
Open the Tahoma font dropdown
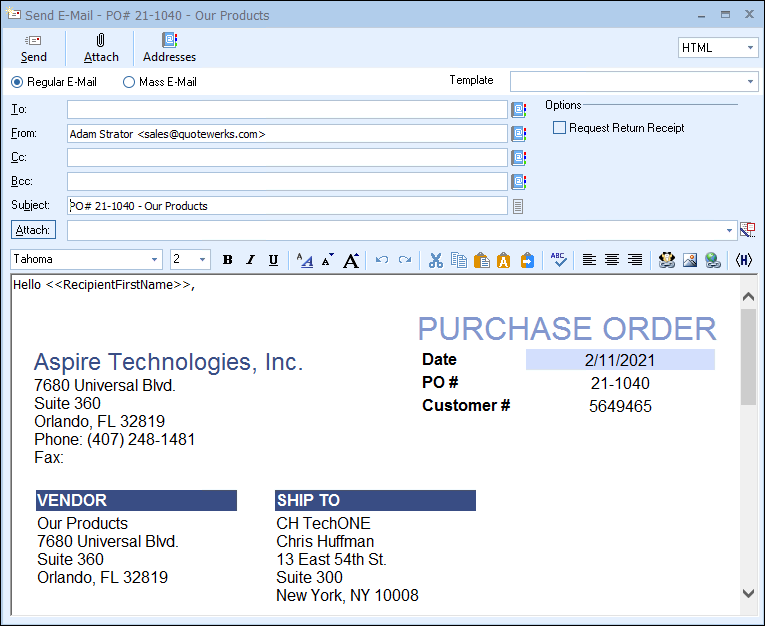click(x=154, y=260)
